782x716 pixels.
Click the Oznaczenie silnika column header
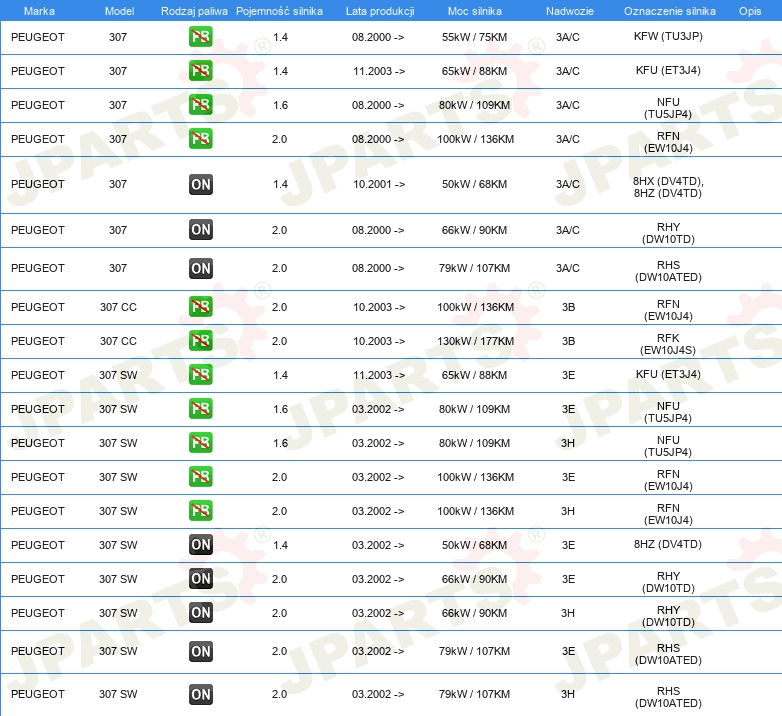point(669,11)
